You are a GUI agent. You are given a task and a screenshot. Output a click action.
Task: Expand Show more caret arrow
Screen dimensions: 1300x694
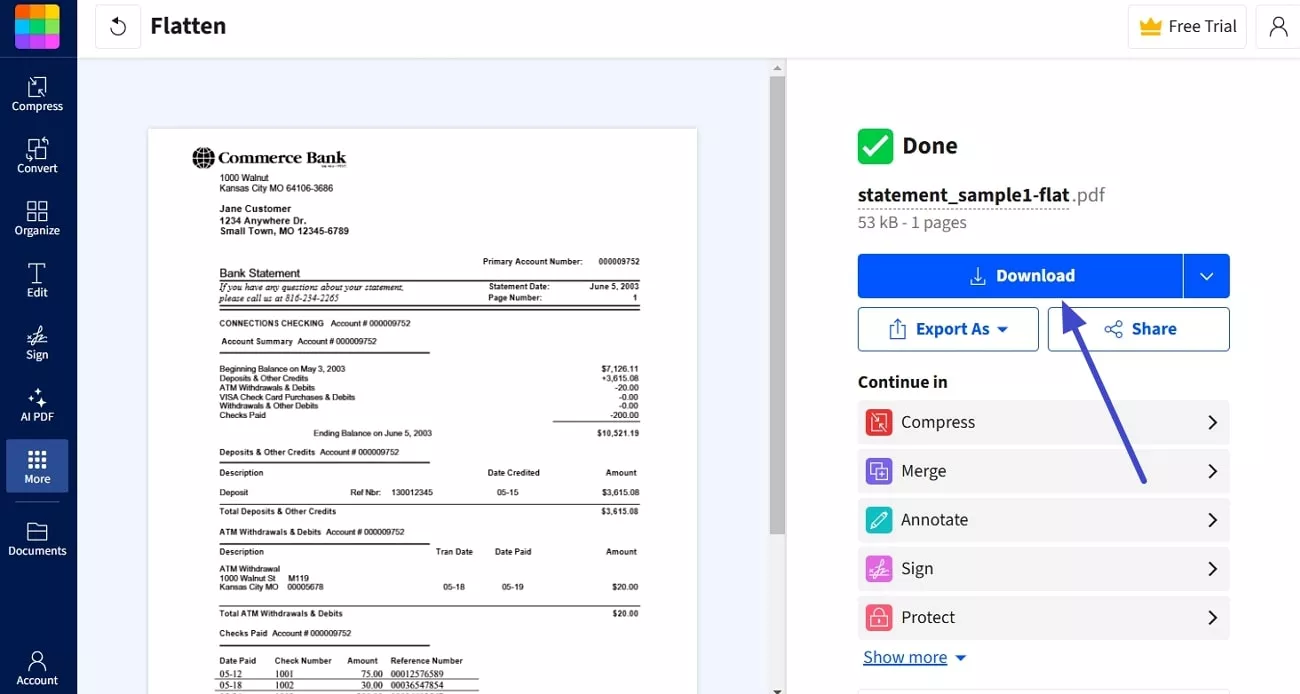[961, 658]
